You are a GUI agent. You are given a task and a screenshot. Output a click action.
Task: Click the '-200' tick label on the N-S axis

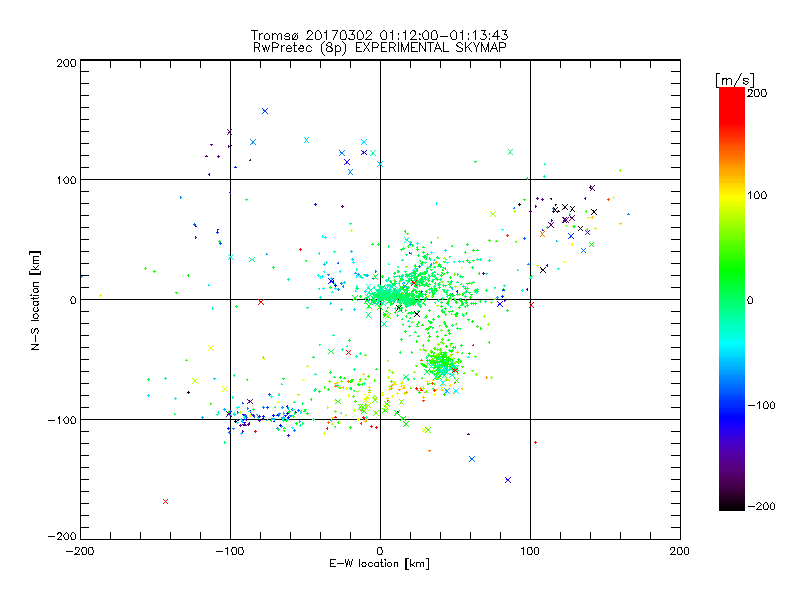click(x=63, y=536)
